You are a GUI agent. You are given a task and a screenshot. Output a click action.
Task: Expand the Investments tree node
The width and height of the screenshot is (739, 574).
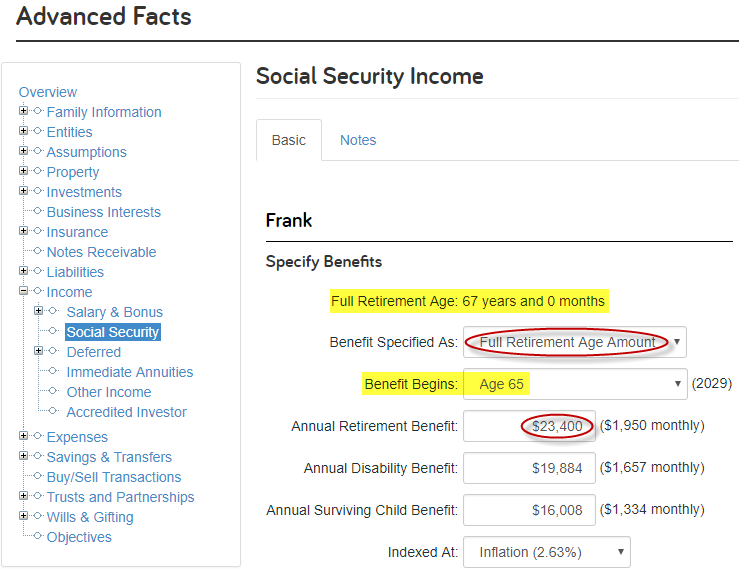click(x=23, y=191)
